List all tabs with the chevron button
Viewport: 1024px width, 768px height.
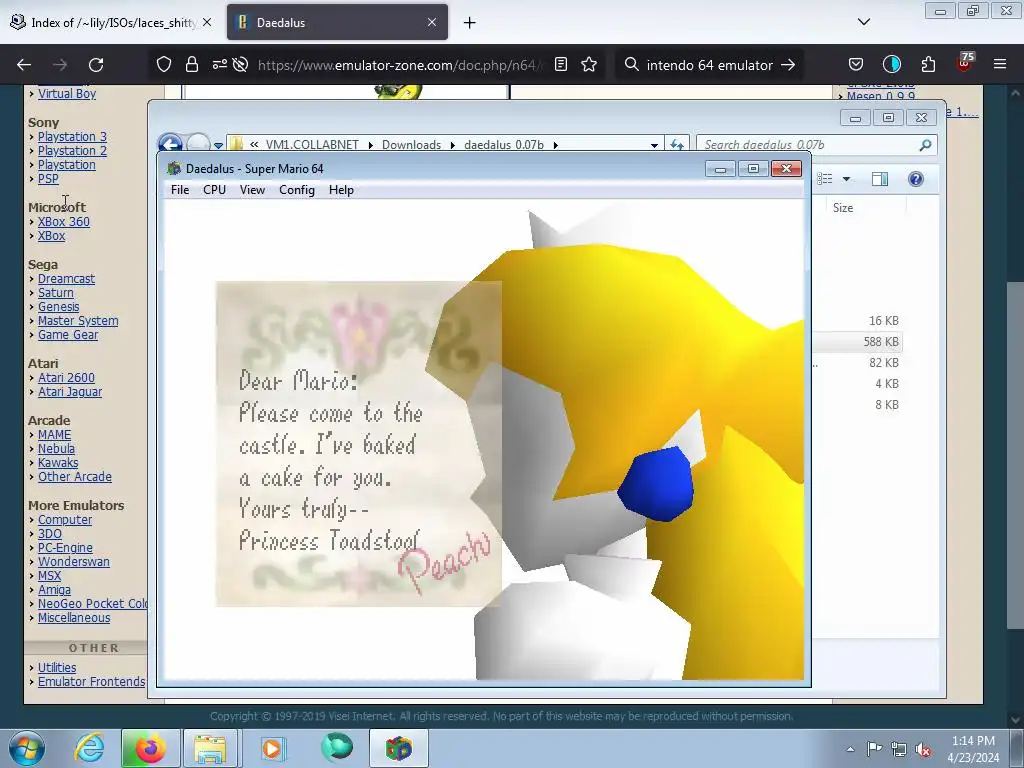tap(864, 22)
